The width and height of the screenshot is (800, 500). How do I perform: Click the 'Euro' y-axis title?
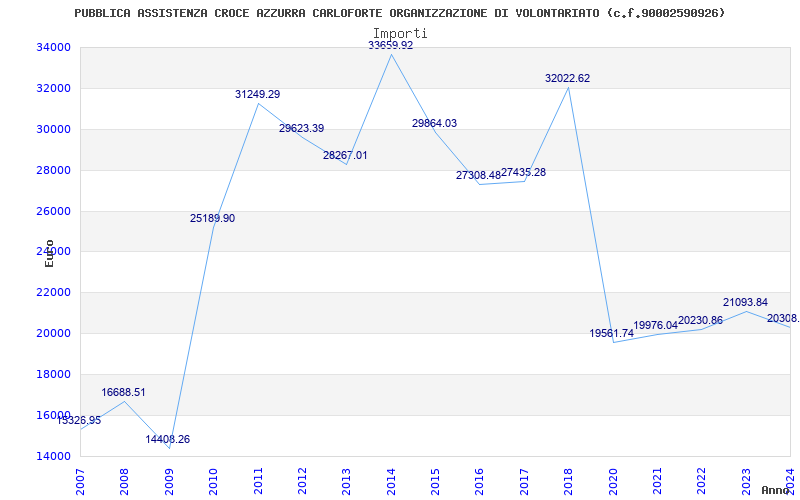49,254
